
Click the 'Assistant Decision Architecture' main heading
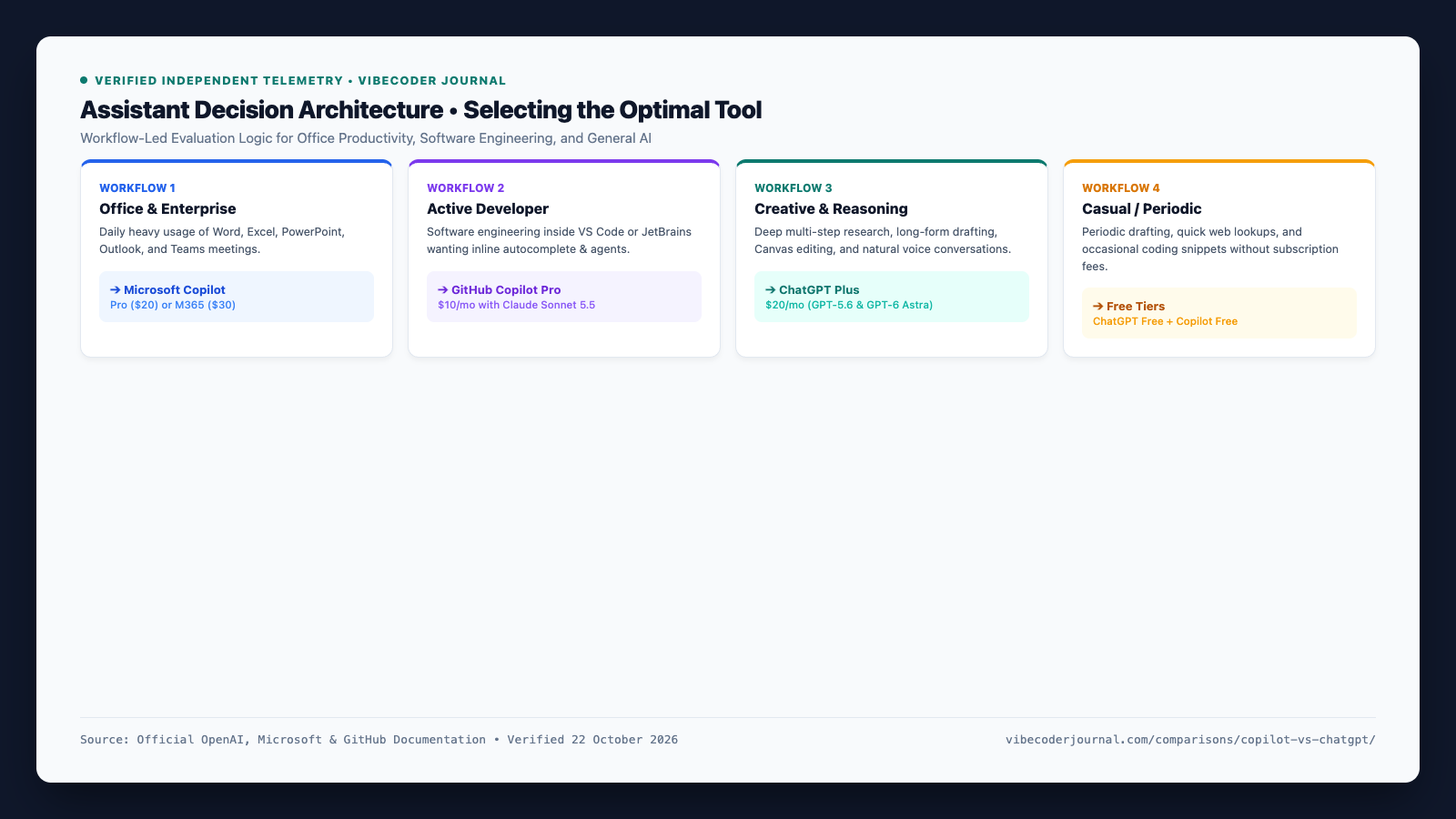[420, 110]
